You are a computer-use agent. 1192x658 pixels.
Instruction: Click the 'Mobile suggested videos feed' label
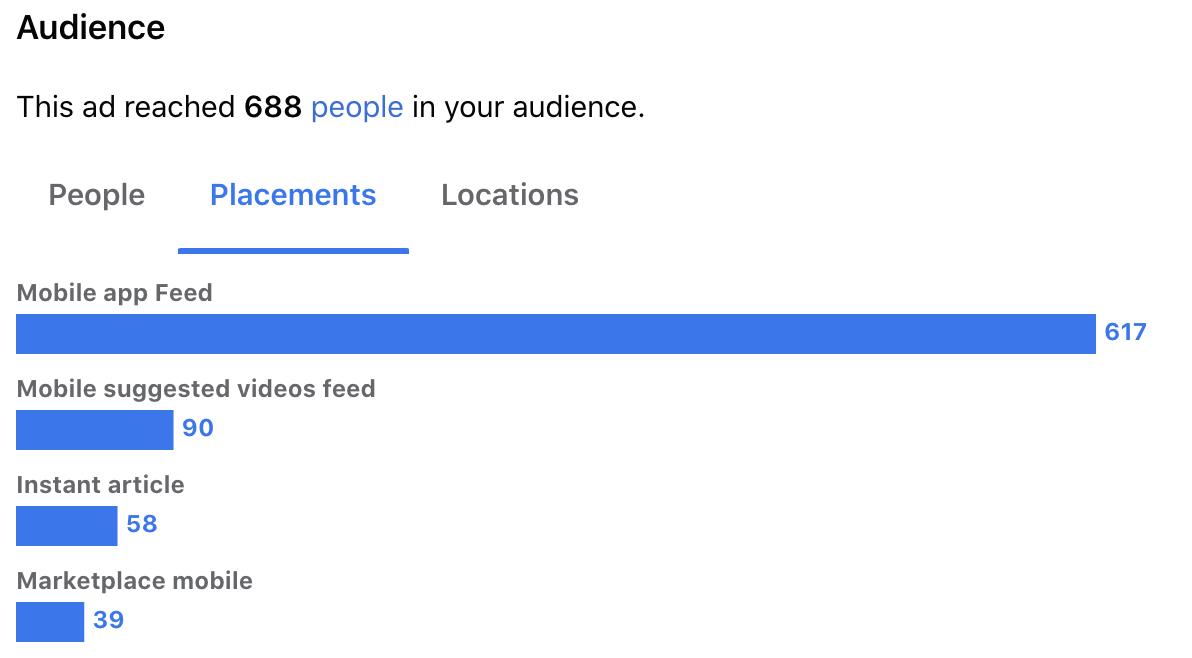pyautogui.click(x=196, y=389)
